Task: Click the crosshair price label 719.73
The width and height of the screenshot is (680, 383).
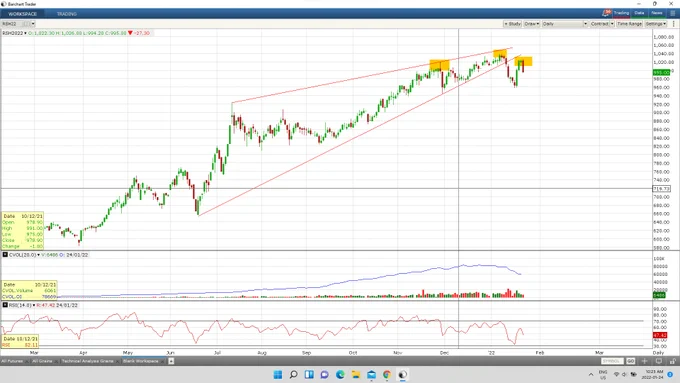Action: pyautogui.click(x=662, y=189)
